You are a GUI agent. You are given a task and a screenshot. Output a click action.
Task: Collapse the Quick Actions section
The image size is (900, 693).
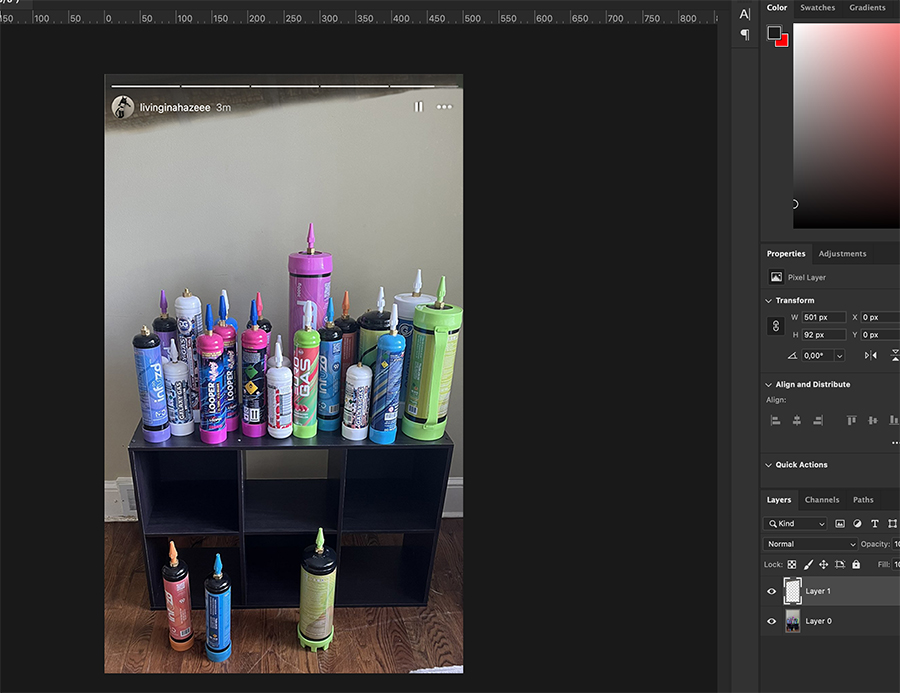coord(769,465)
